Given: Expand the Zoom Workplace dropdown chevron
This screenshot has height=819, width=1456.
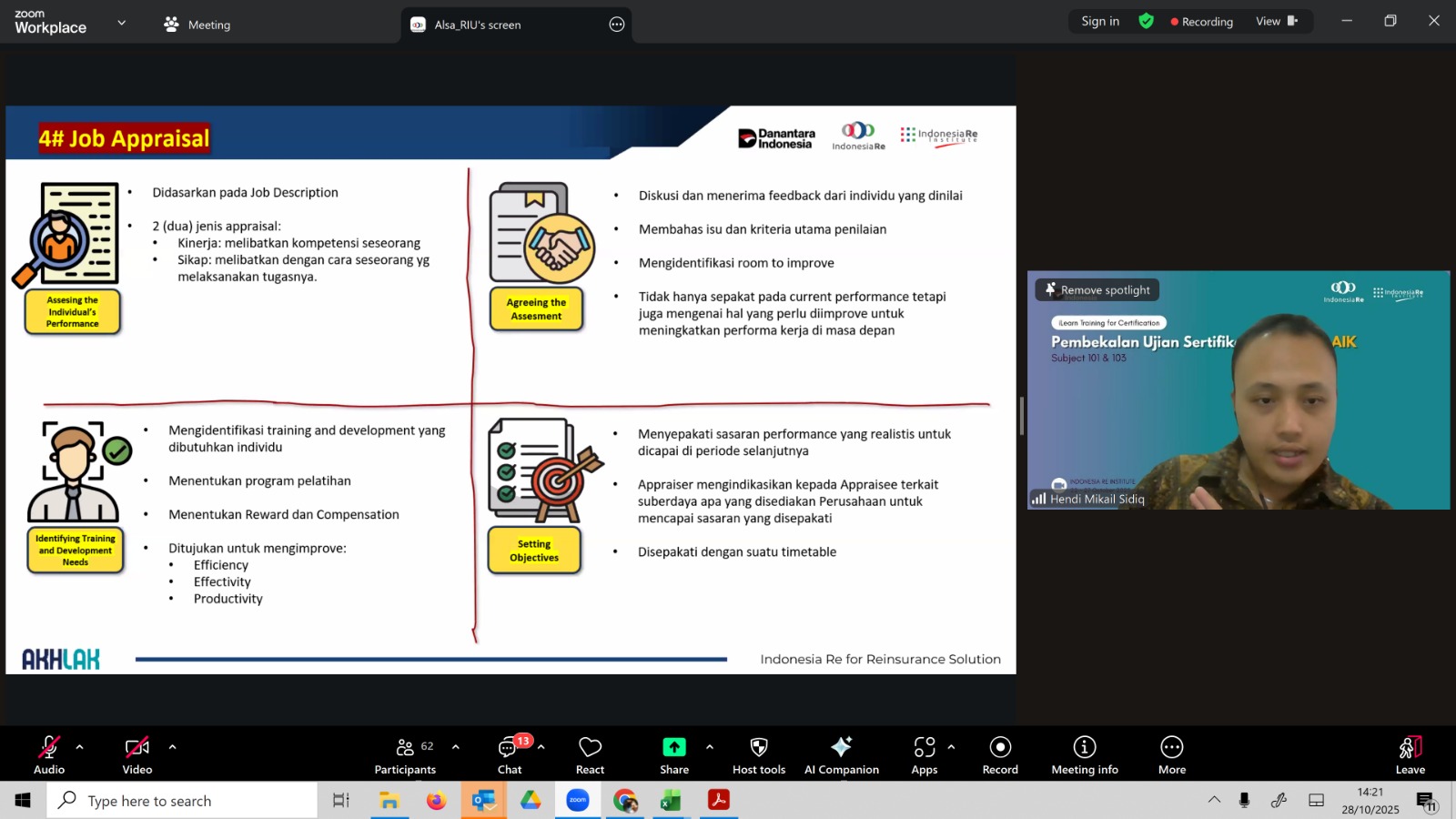Looking at the screenshot, I should point(122,23).
